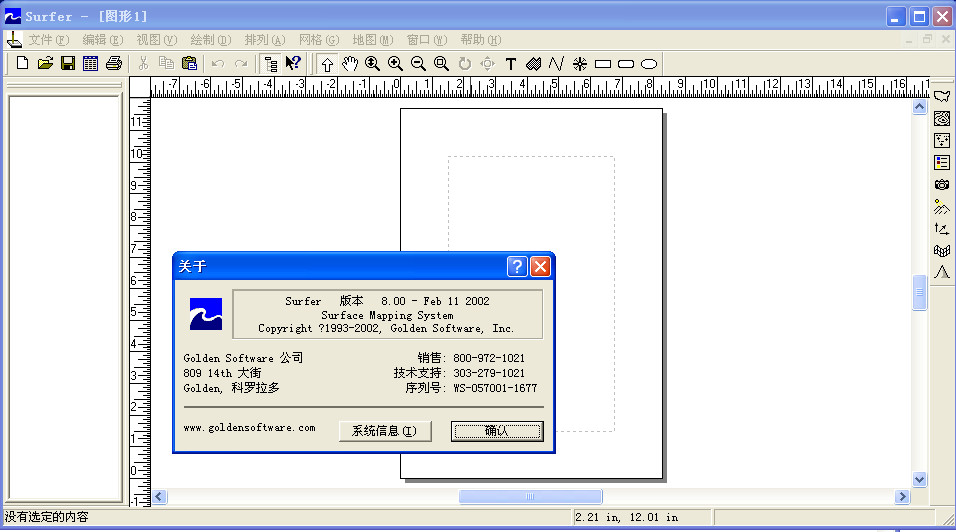Viewport: 956px width, 532px height.
Task: Select the Ellipse drawing tool
Action: click(x=649, y=63)
